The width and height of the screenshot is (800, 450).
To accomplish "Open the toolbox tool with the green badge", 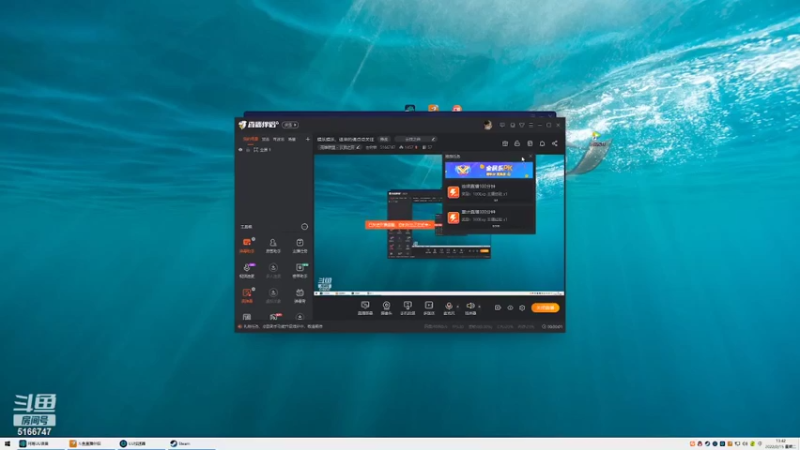I will (300, 270).
